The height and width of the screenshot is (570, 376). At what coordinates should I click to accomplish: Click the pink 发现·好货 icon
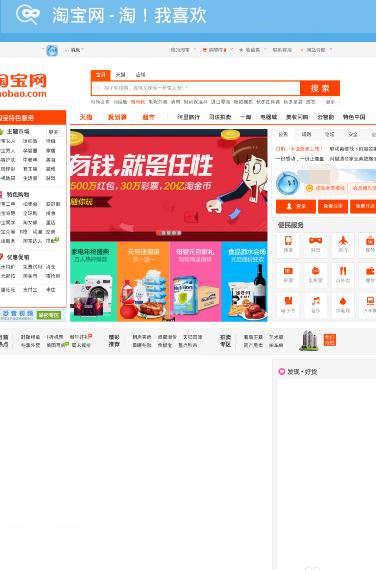click(x=281, y=372)
